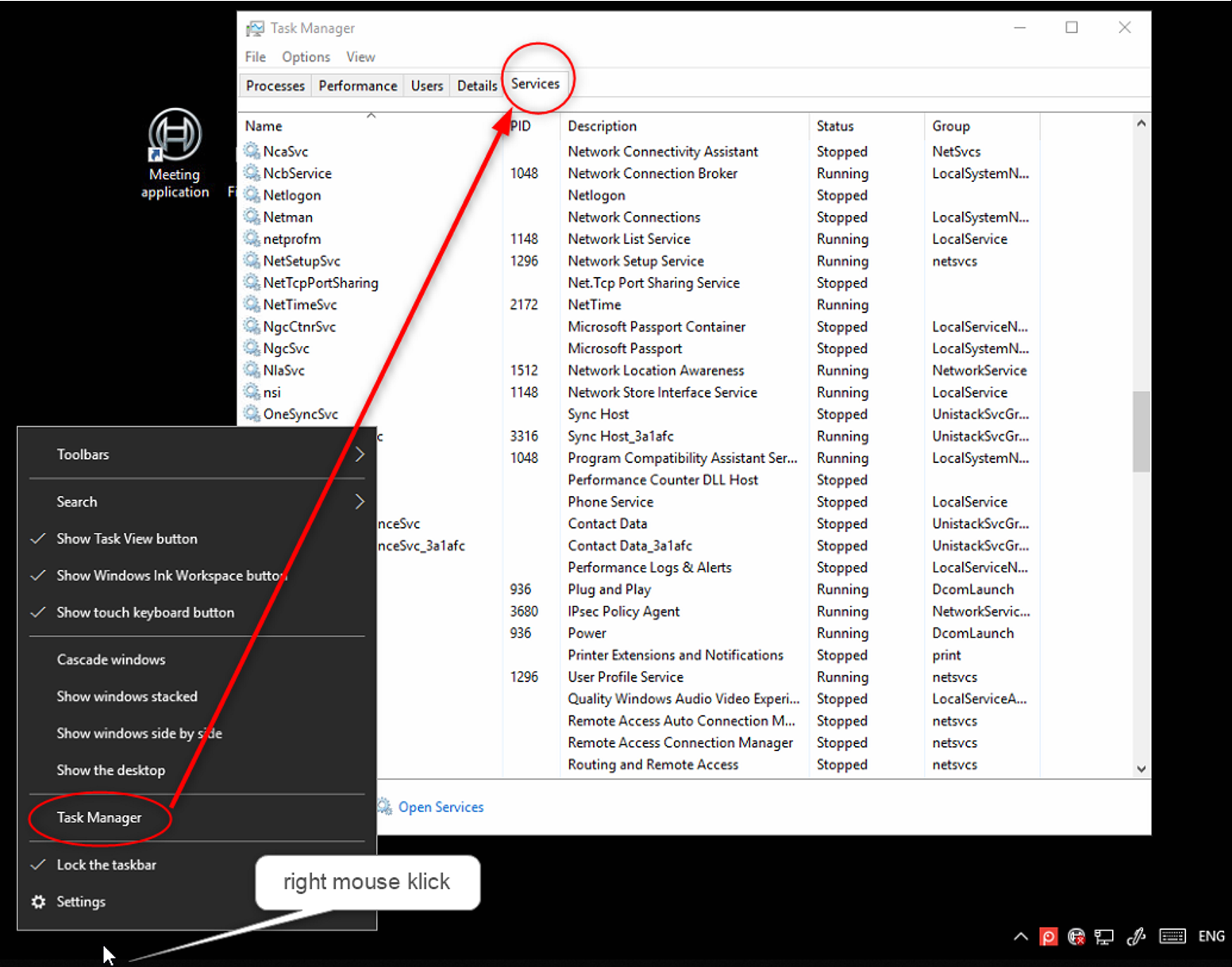
Task: Show hidden system tray icons
Action: coord(1021,937)
